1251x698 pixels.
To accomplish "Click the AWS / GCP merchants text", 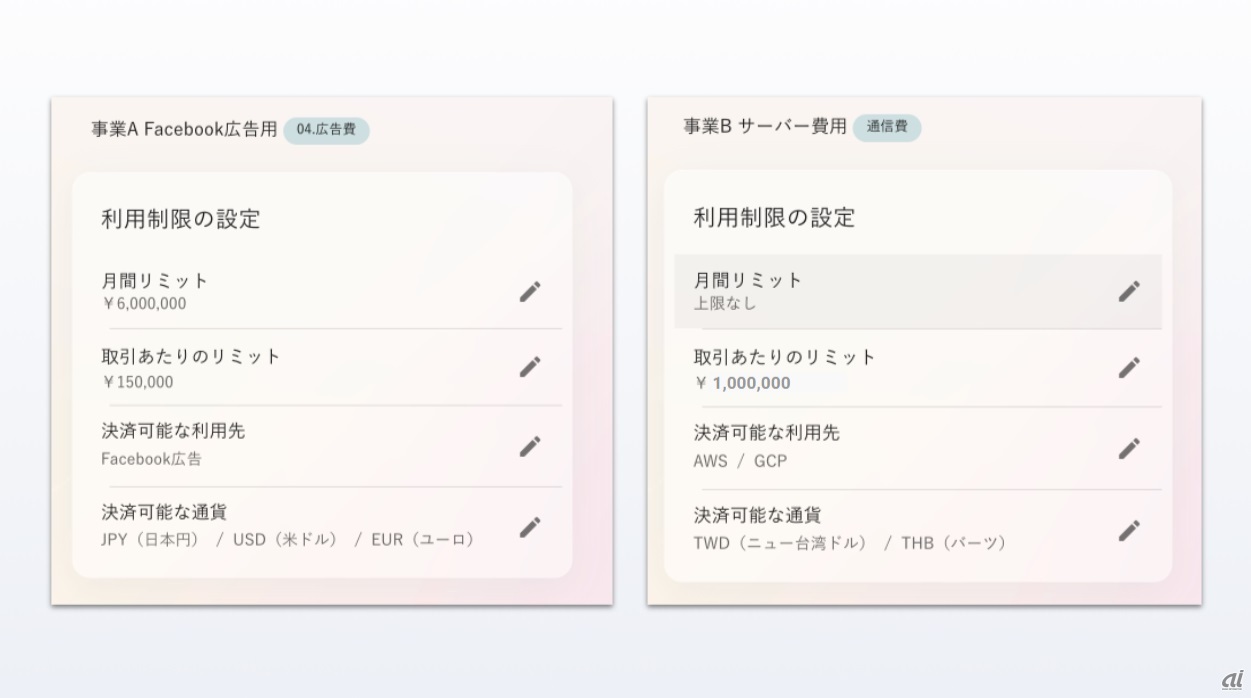I will pos(740,461).
